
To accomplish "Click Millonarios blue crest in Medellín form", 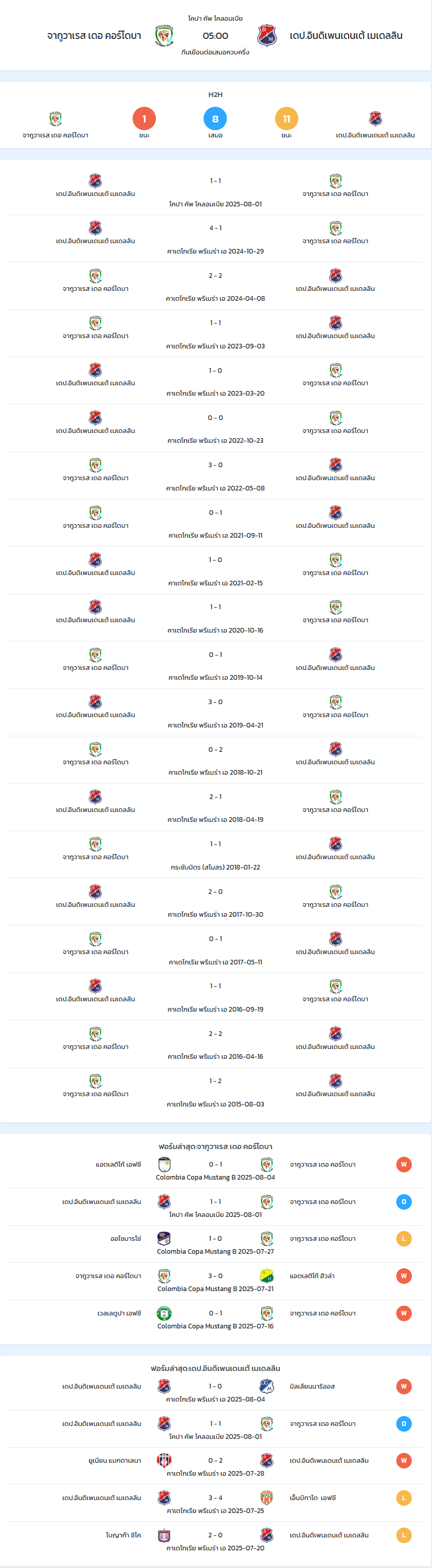I will (x=266, y=1387).
